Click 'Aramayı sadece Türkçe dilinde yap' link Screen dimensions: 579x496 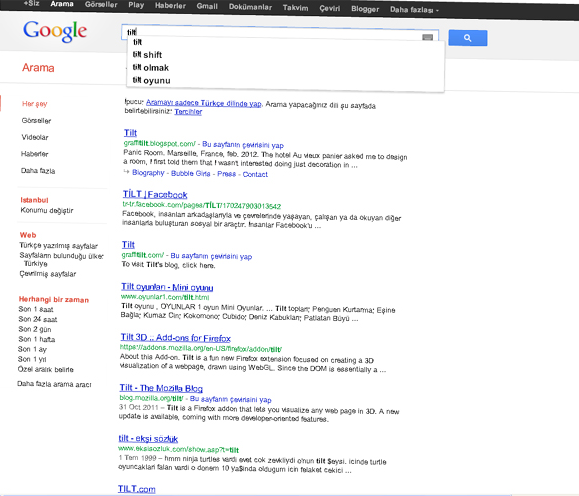pyautogui.click(x=203, y=103)
